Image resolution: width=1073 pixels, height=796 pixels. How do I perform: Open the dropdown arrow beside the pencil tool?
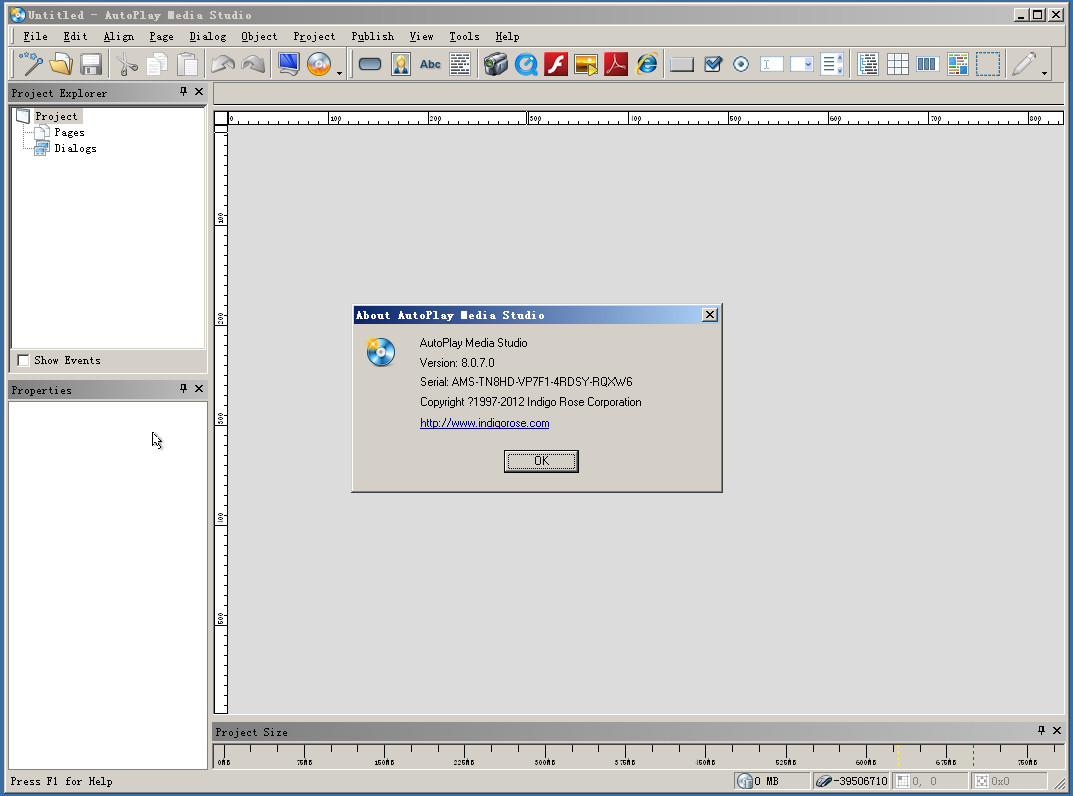pyautogui.click(x=1044, y=73)
